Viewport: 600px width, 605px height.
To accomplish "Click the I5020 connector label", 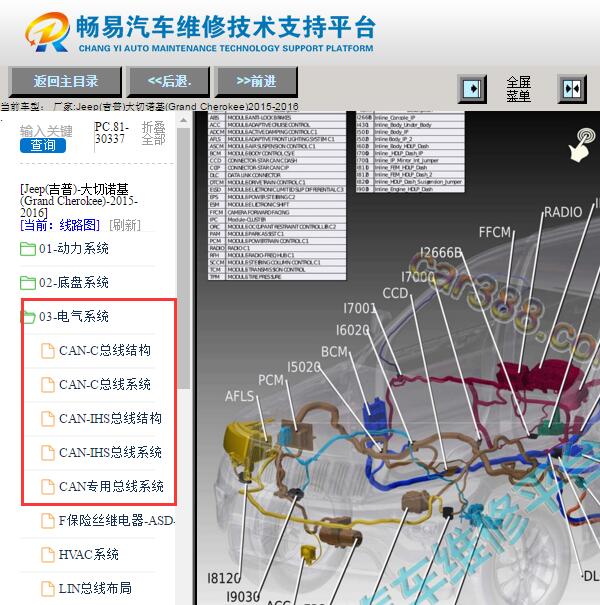I will 304,367.
